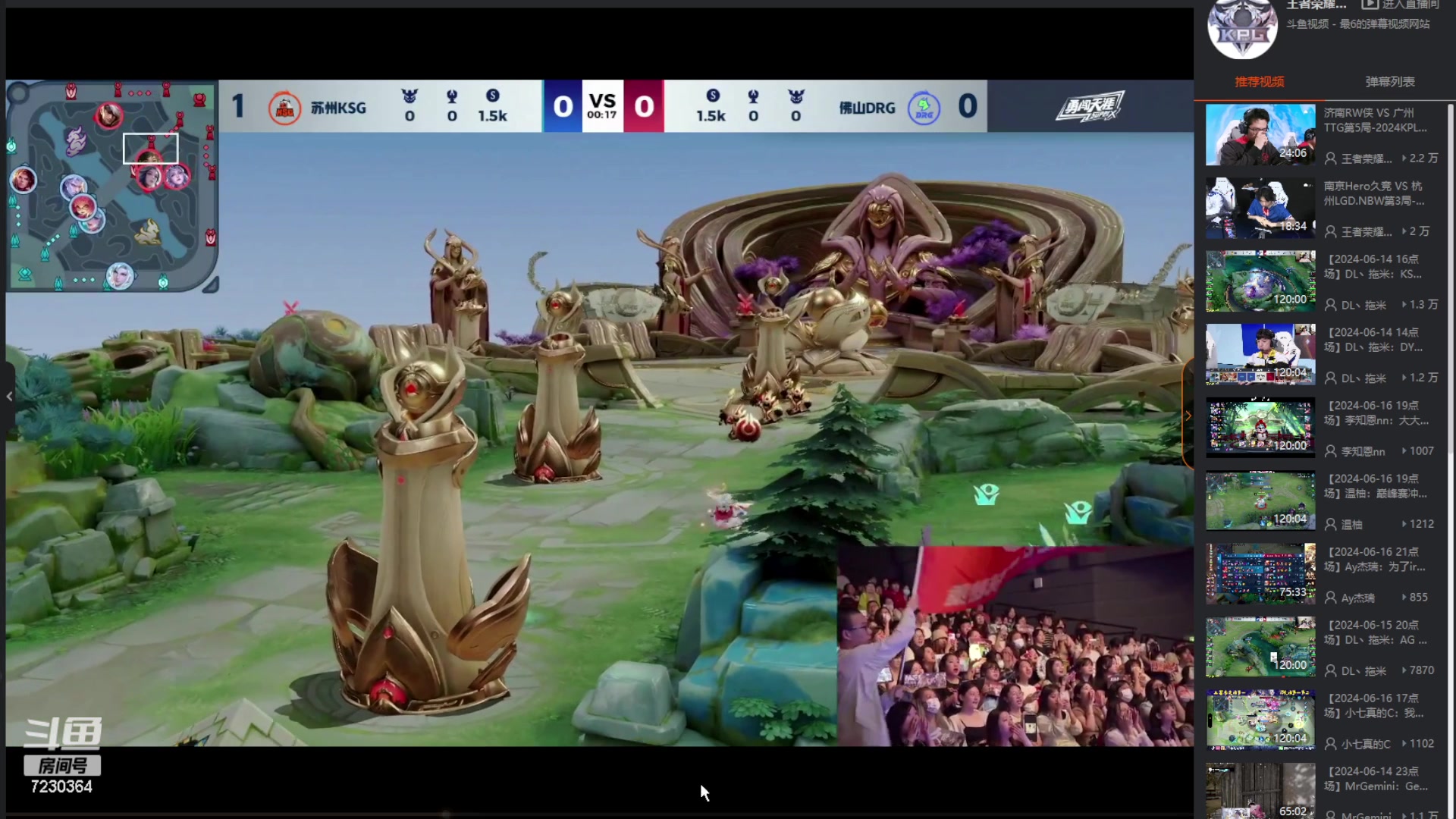This screenshot has width=1456, height=819.
Task: Open video thumbnail with 24:06 duration
Action: 1260,135
